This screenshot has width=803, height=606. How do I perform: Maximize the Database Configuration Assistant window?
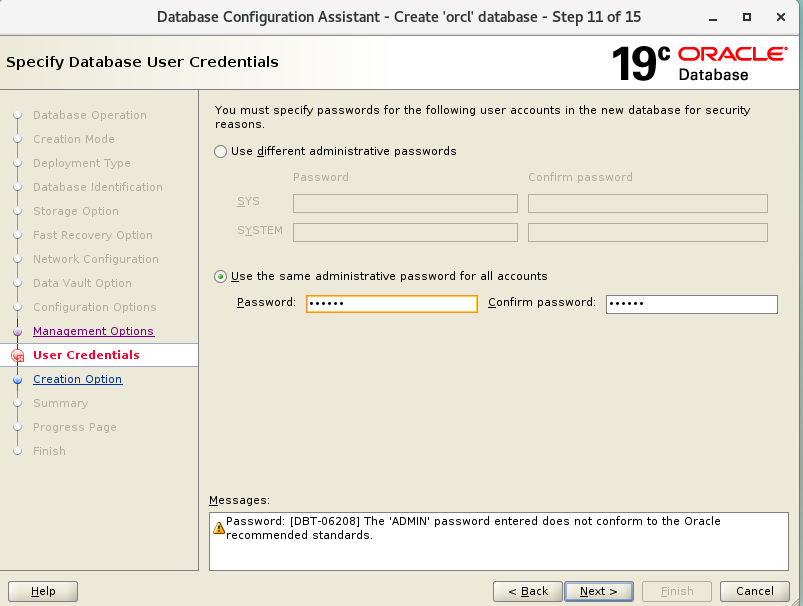[x=747, y=17]
